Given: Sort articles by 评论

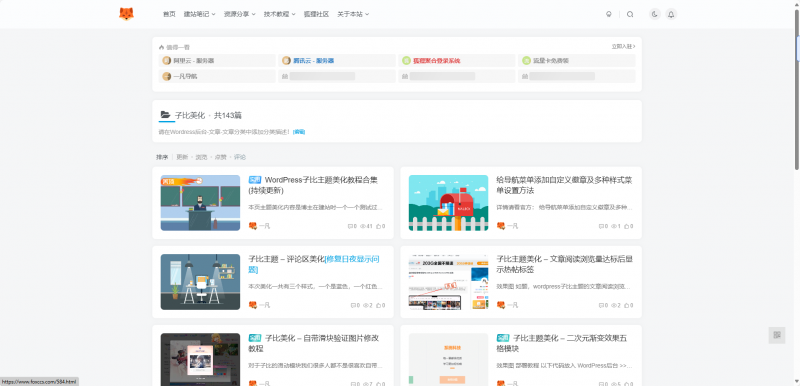Looking at the screenshot, I should [x=240, y=157].
